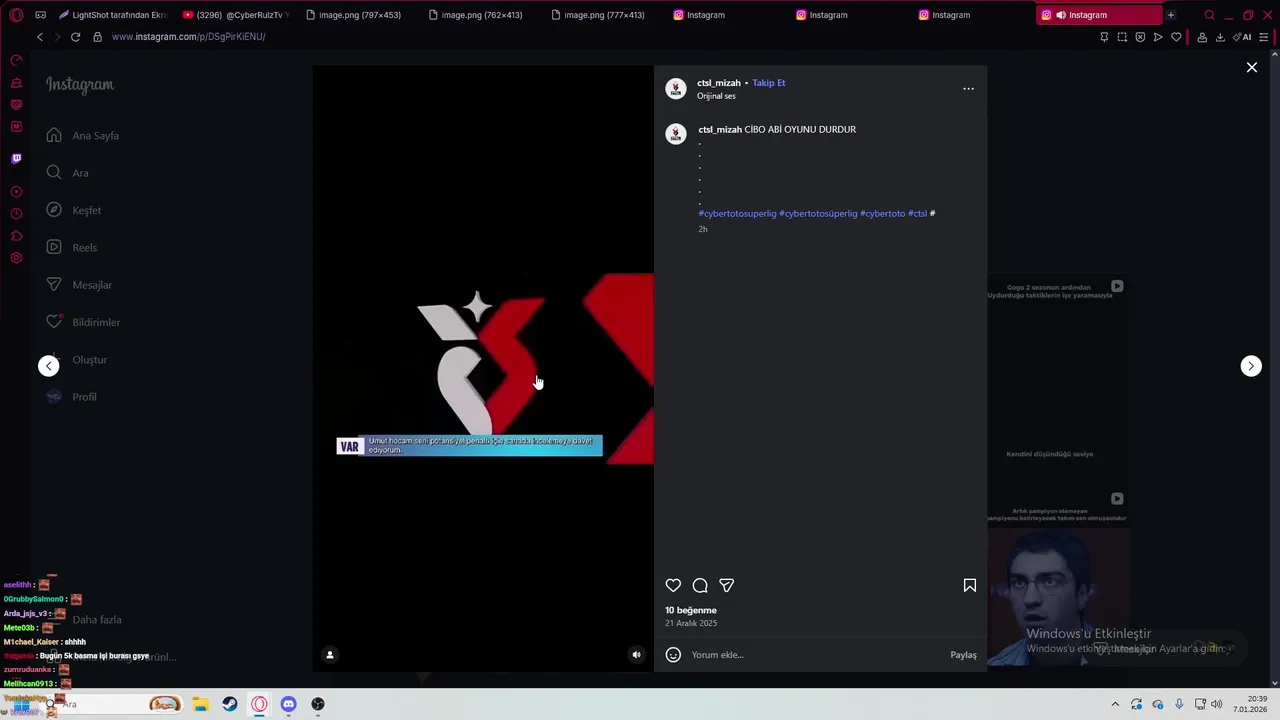Open Reels in Instagram sidebar
The width and height of the screenshot is (1280, 720).
tap(72, 248)
